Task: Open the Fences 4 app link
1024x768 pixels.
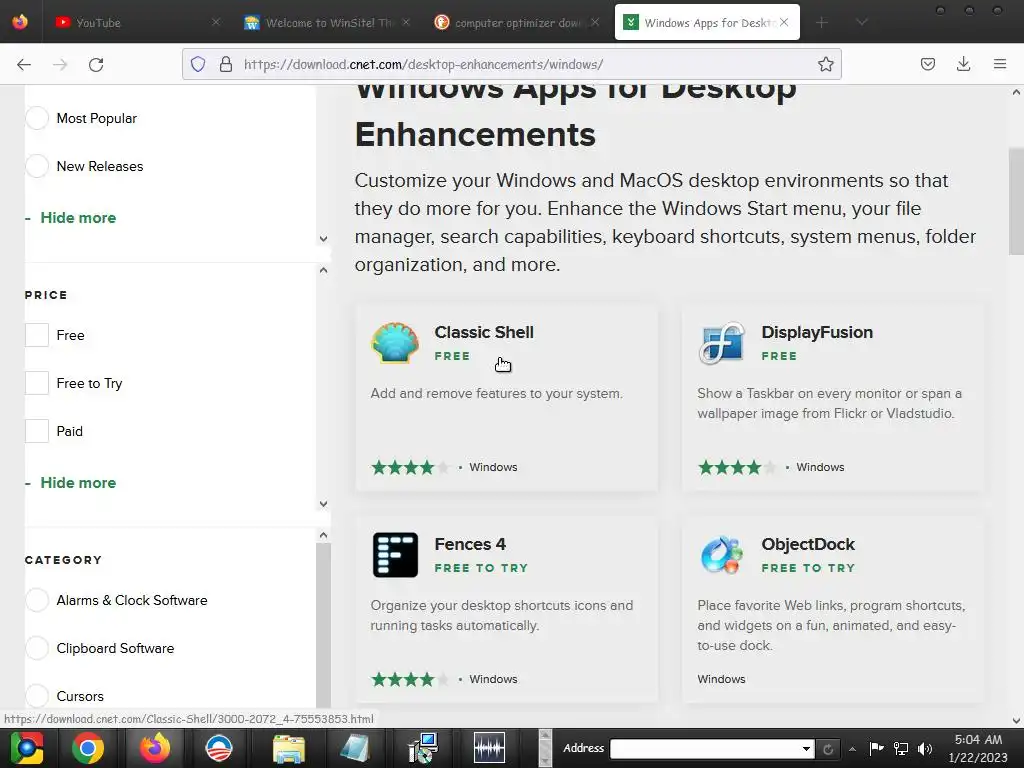Action: pyautogui.click(x=470, y=544)
